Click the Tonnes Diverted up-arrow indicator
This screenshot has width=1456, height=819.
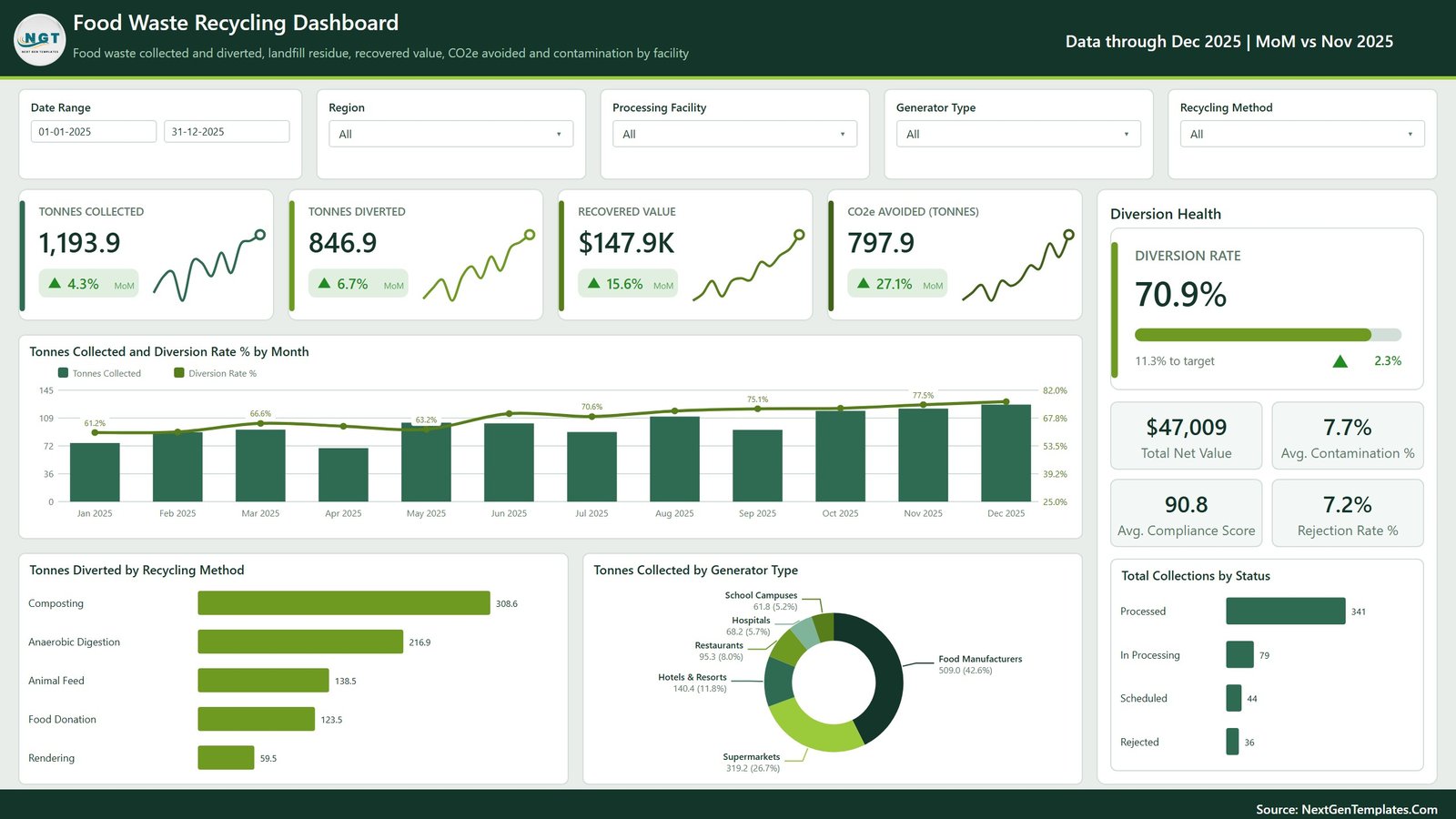click(x=324, y=283)
